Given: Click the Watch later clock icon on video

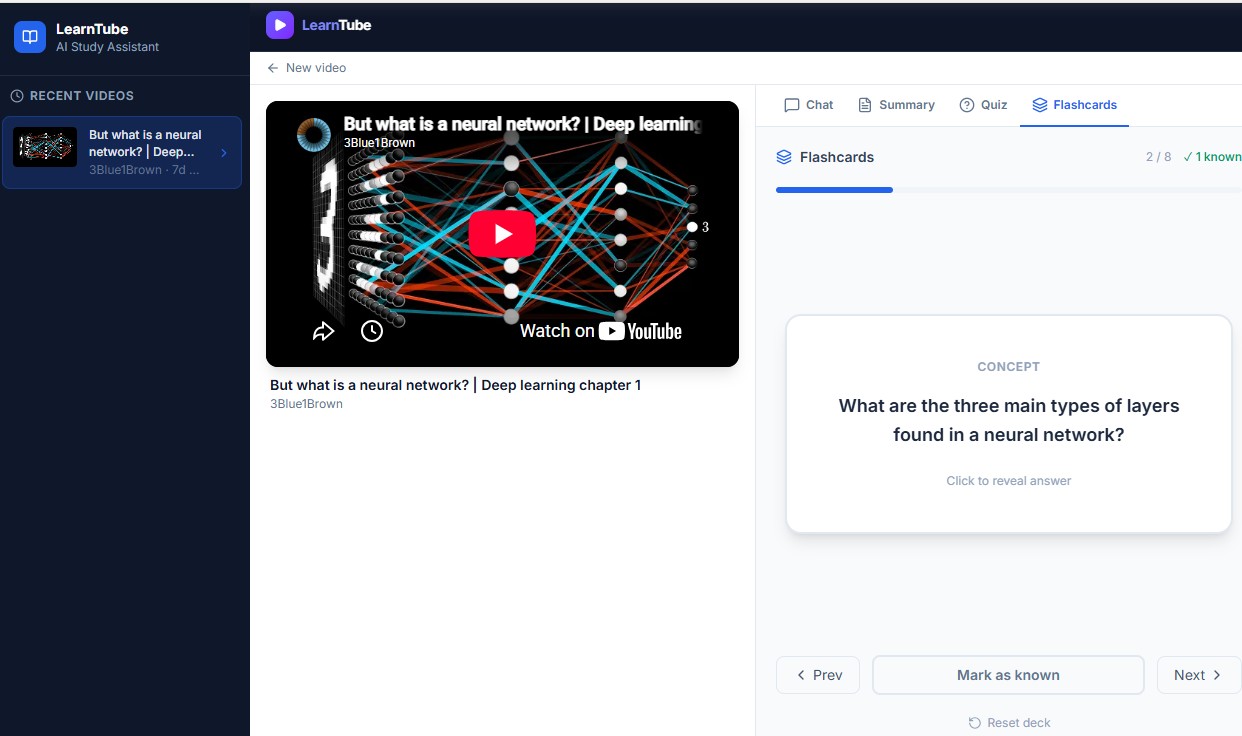Looking at the screenshot, I should coord(372,331).
